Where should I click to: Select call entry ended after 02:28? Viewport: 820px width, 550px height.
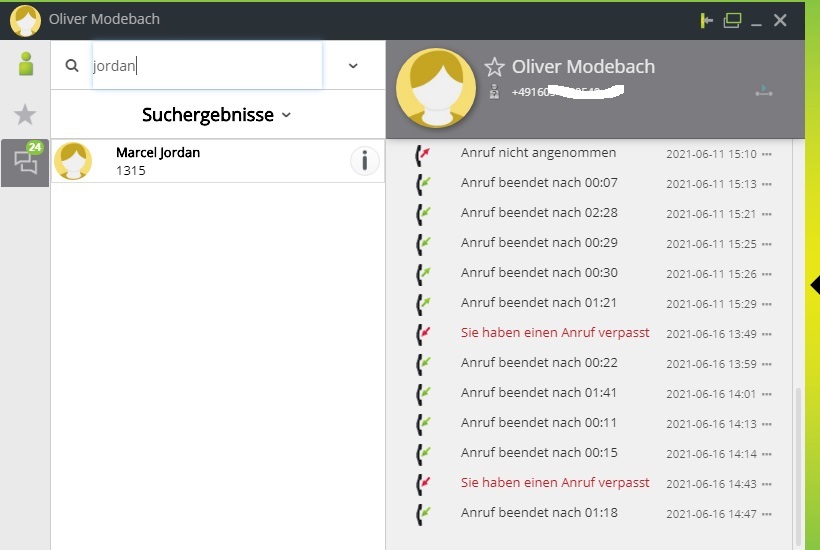pos(539,213)
